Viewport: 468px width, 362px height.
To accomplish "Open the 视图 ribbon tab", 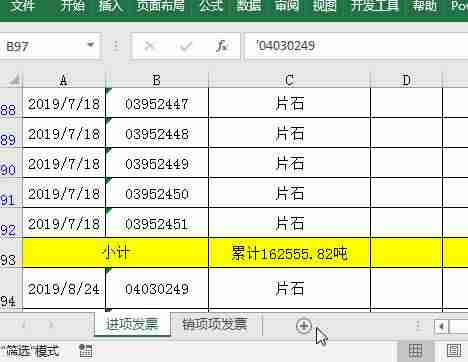I will point(324,6).
